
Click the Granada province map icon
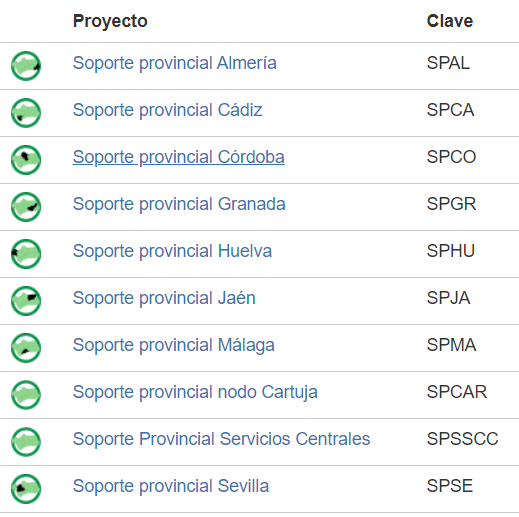[x=26, y=207]
